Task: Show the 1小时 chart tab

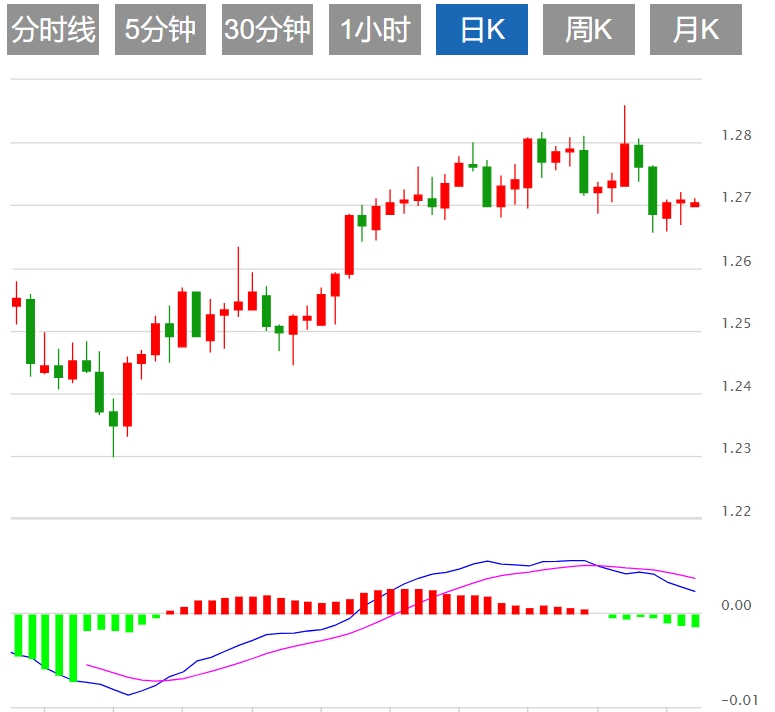Action: click(x=374, y=30)
